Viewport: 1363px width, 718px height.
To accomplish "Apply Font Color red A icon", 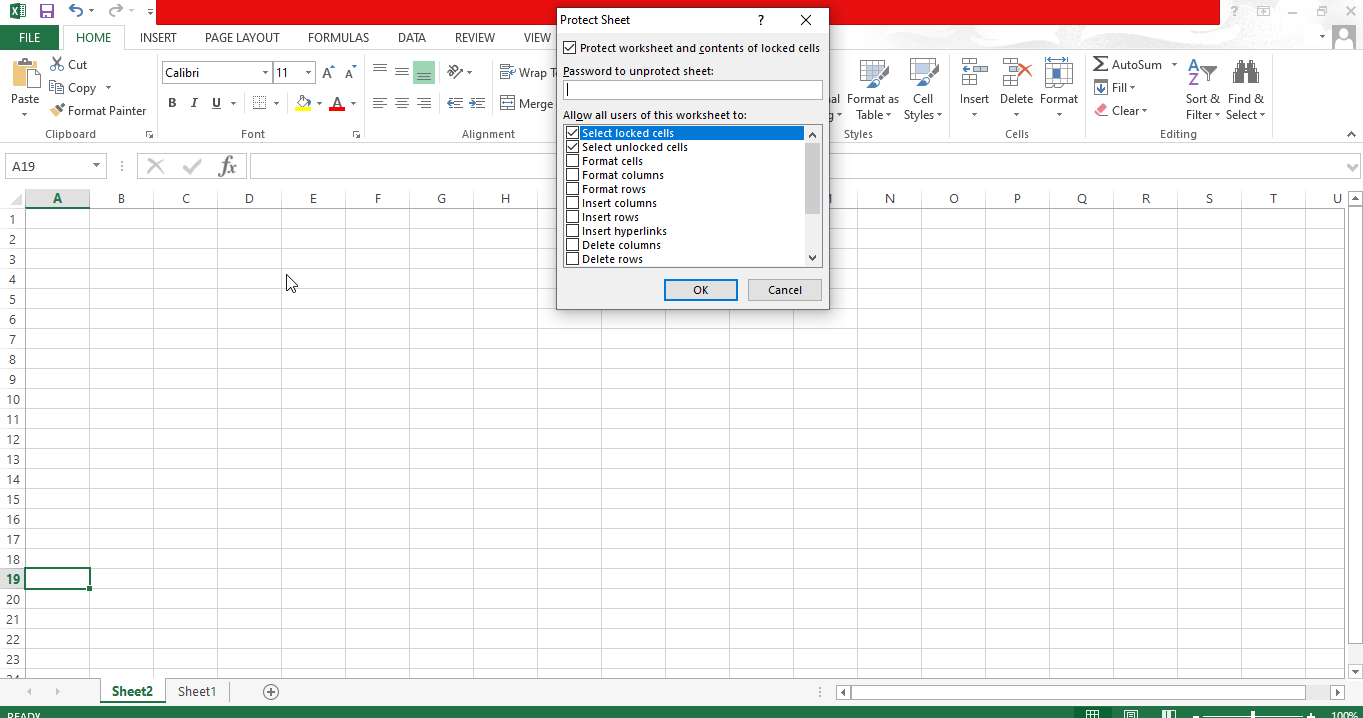I will [337, 103].
